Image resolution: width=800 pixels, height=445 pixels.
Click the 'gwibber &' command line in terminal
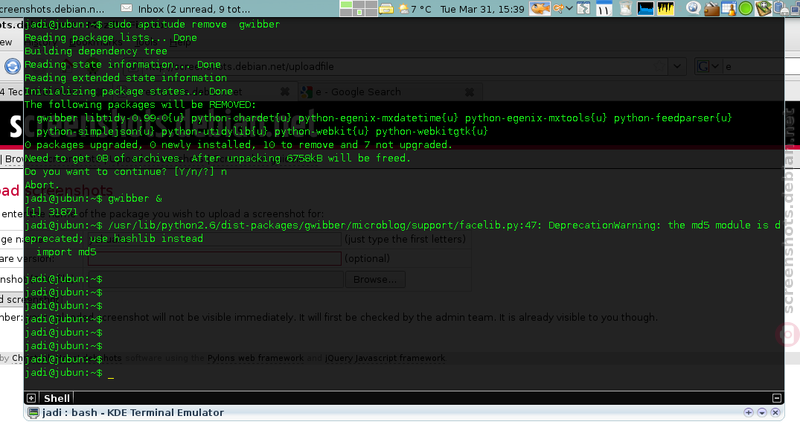point(93,198)
